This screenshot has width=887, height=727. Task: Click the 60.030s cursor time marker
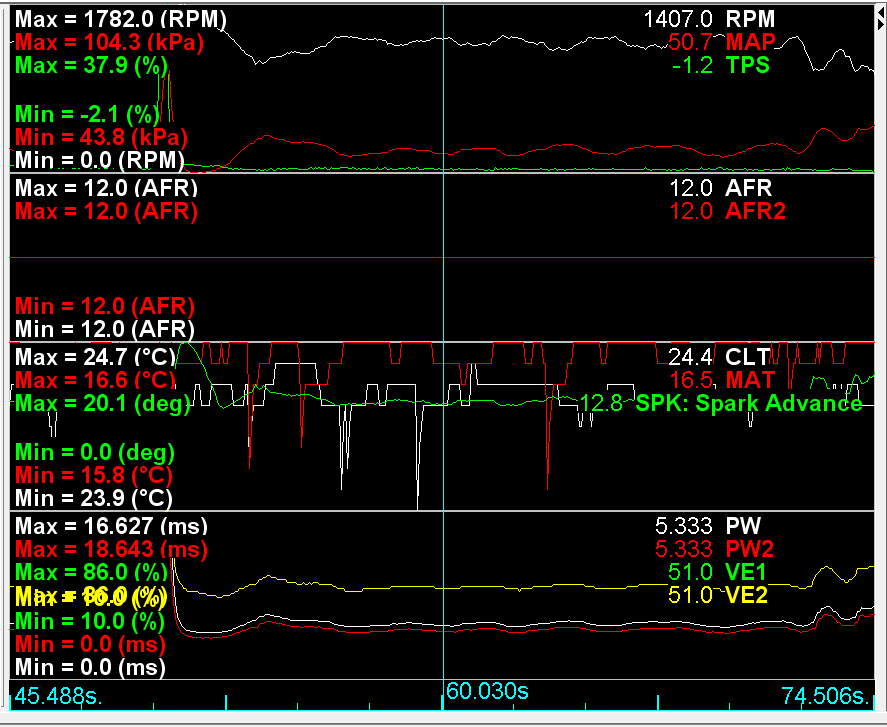pos(487,692)
